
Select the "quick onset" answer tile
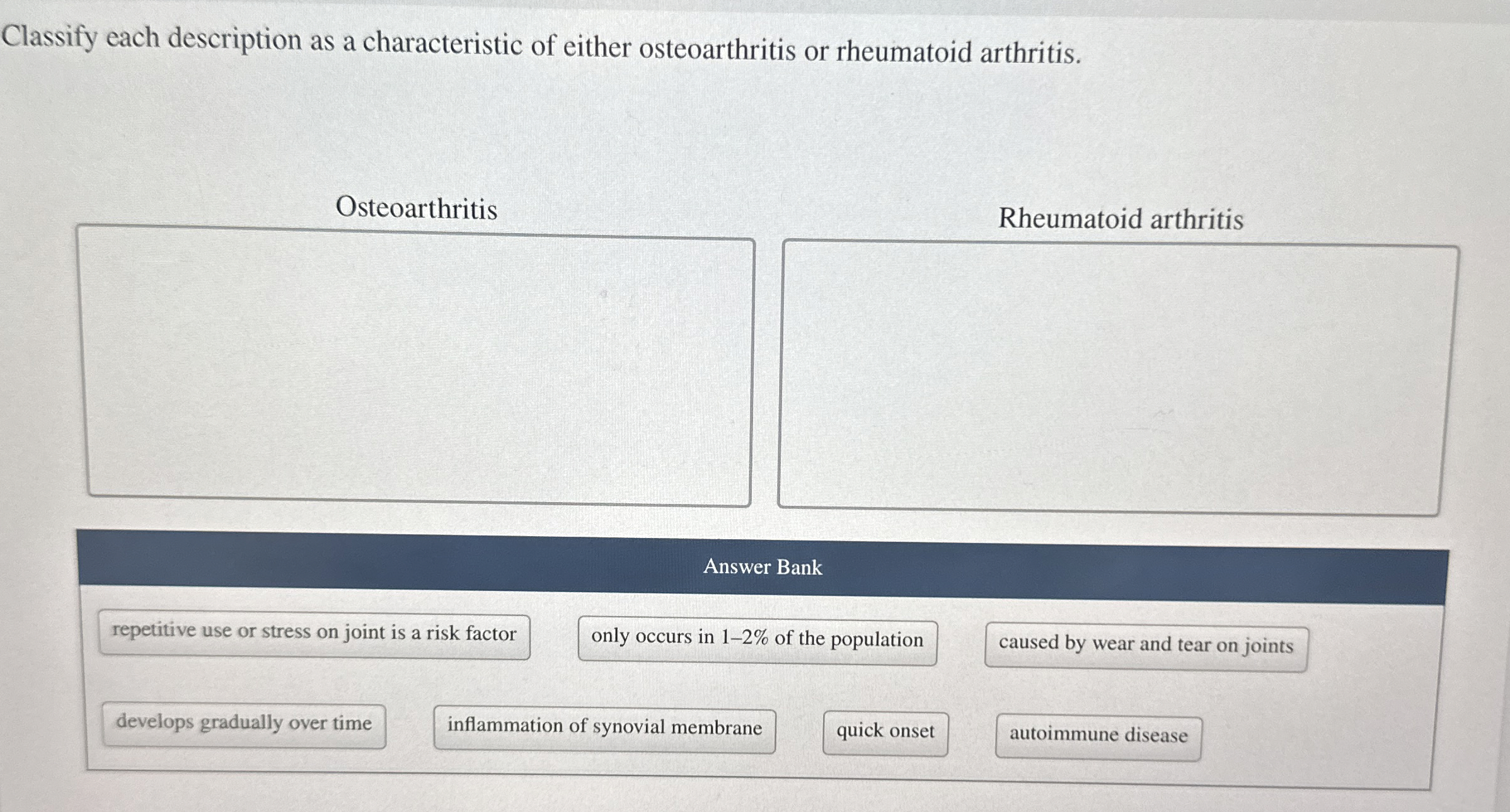click(x=884, y=731)
